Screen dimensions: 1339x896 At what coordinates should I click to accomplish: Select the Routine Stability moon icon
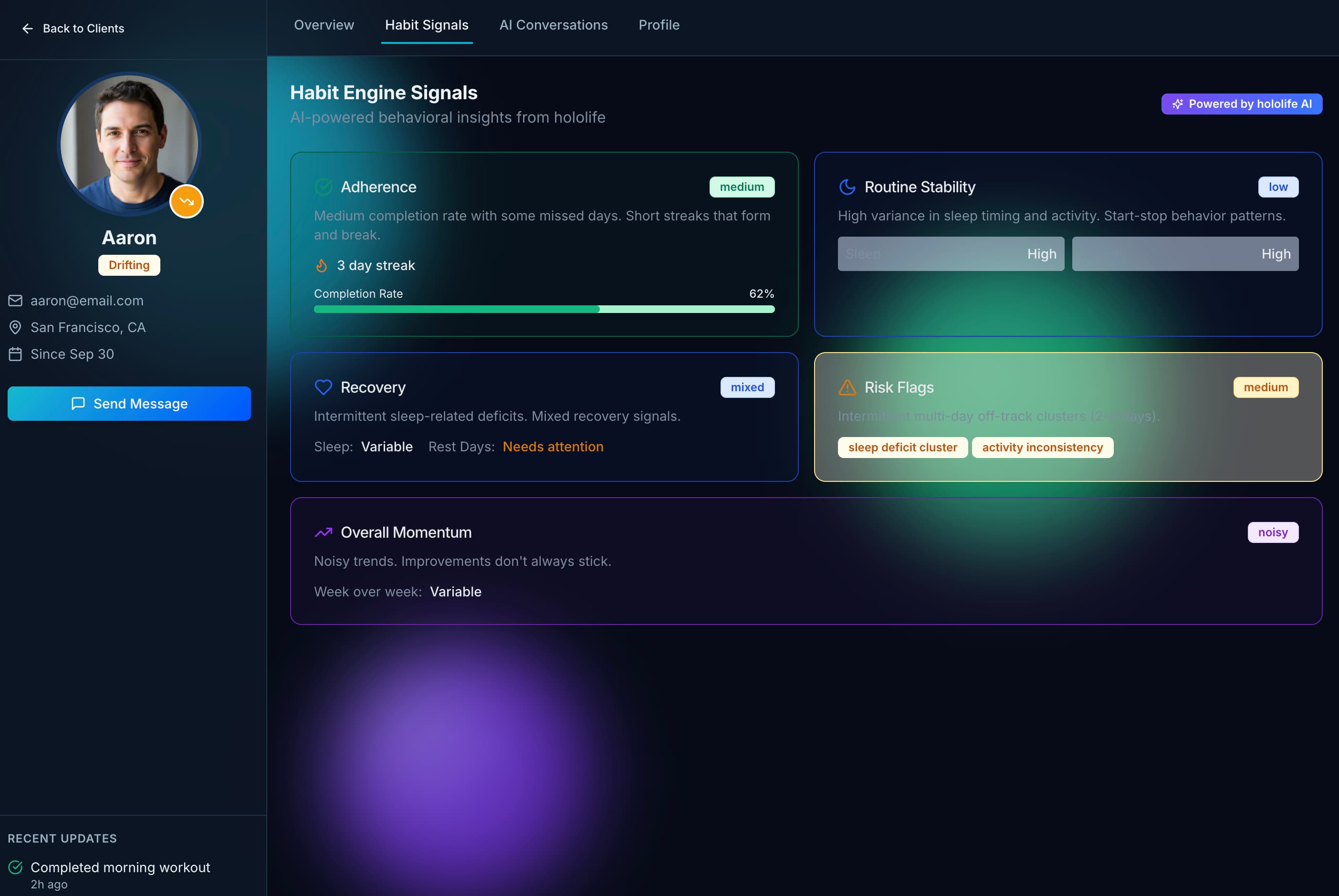[x=847, y=186]
